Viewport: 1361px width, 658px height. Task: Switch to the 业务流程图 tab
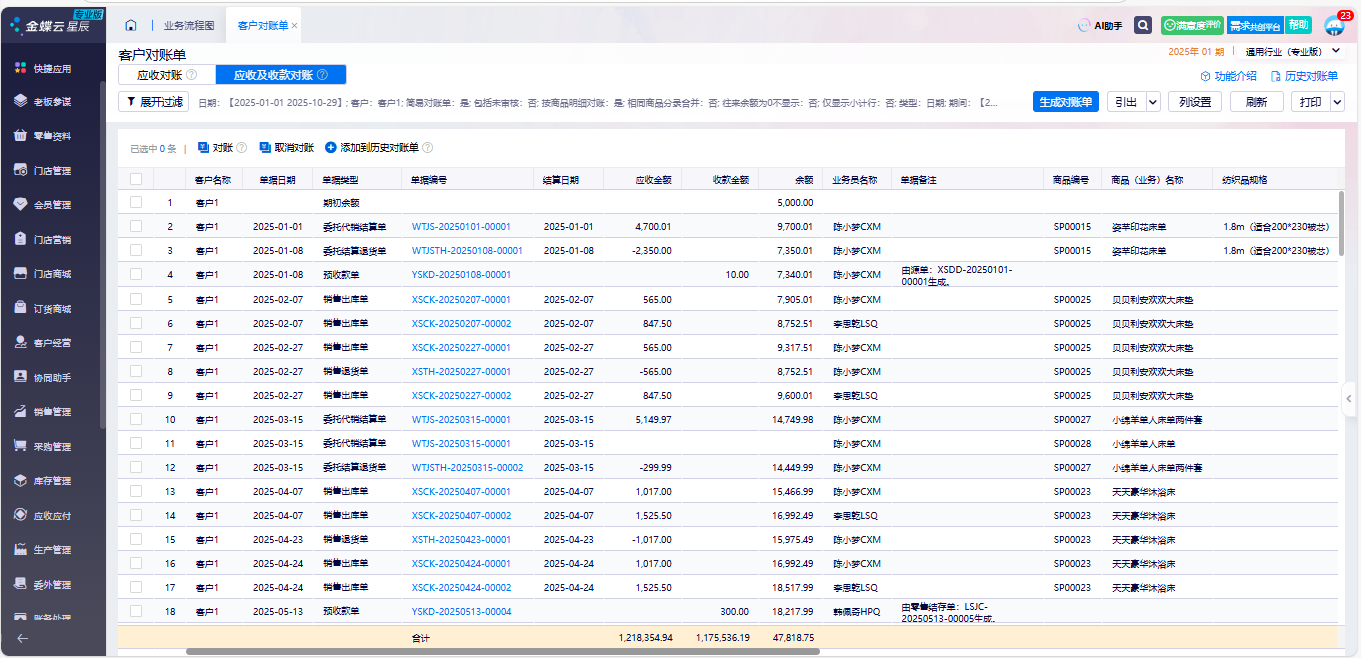click(x=188, y=25)
